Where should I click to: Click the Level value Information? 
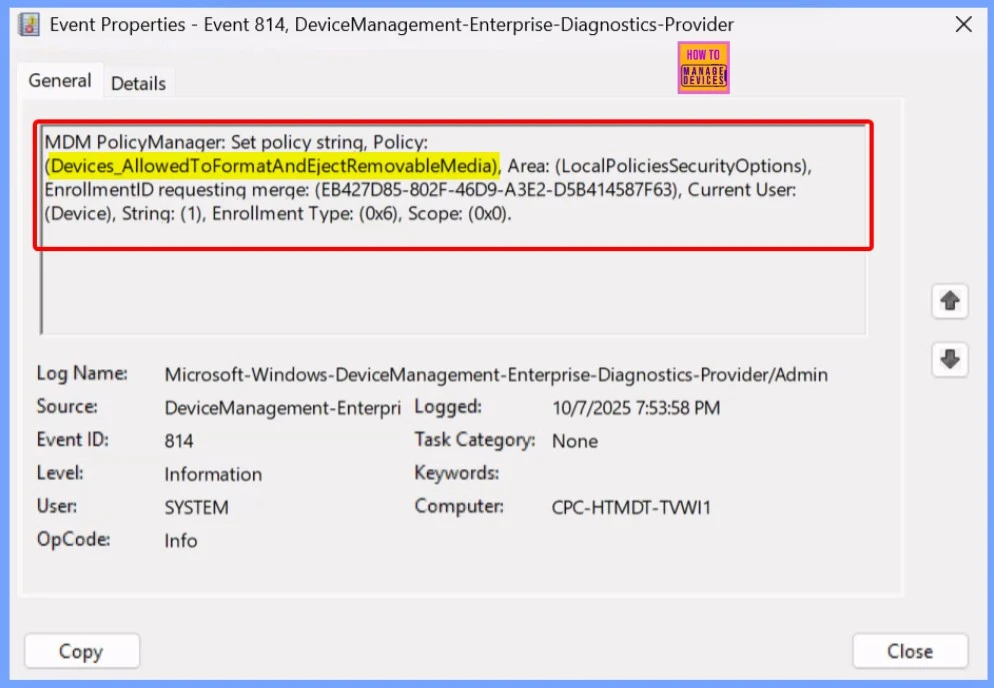213,474
